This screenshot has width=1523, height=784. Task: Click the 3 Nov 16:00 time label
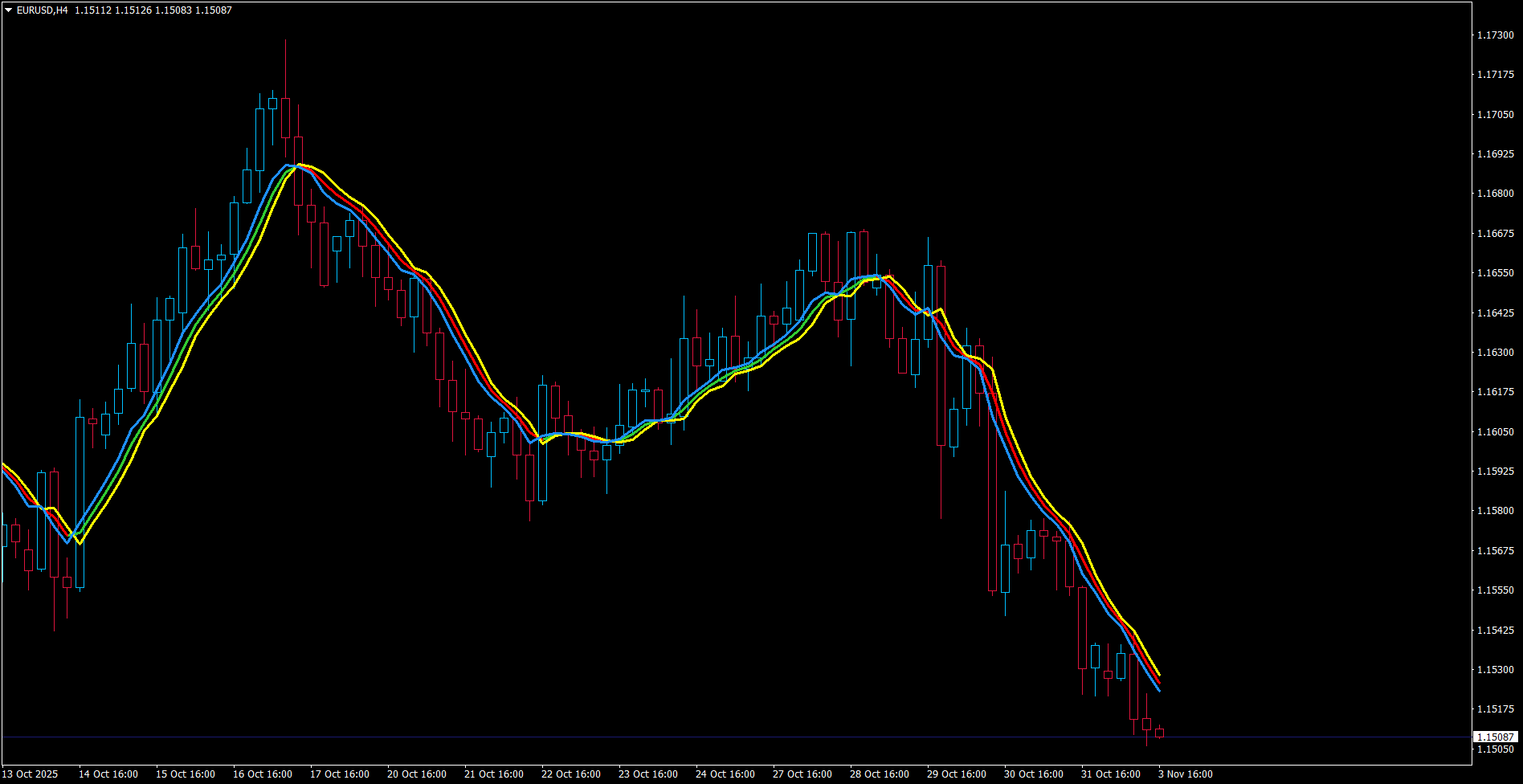point(1186,774)
